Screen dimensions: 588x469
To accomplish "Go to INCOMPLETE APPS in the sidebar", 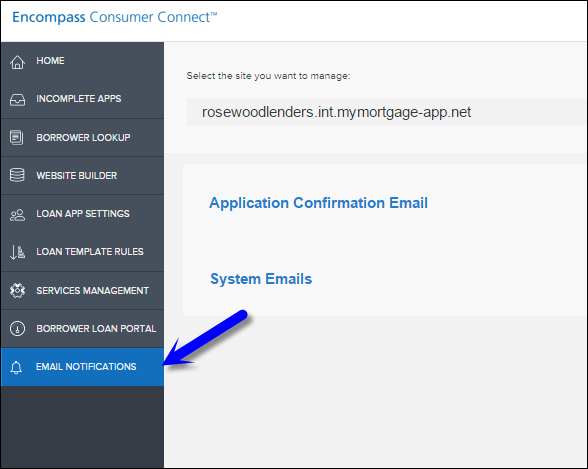I will [x=82, y=99].
